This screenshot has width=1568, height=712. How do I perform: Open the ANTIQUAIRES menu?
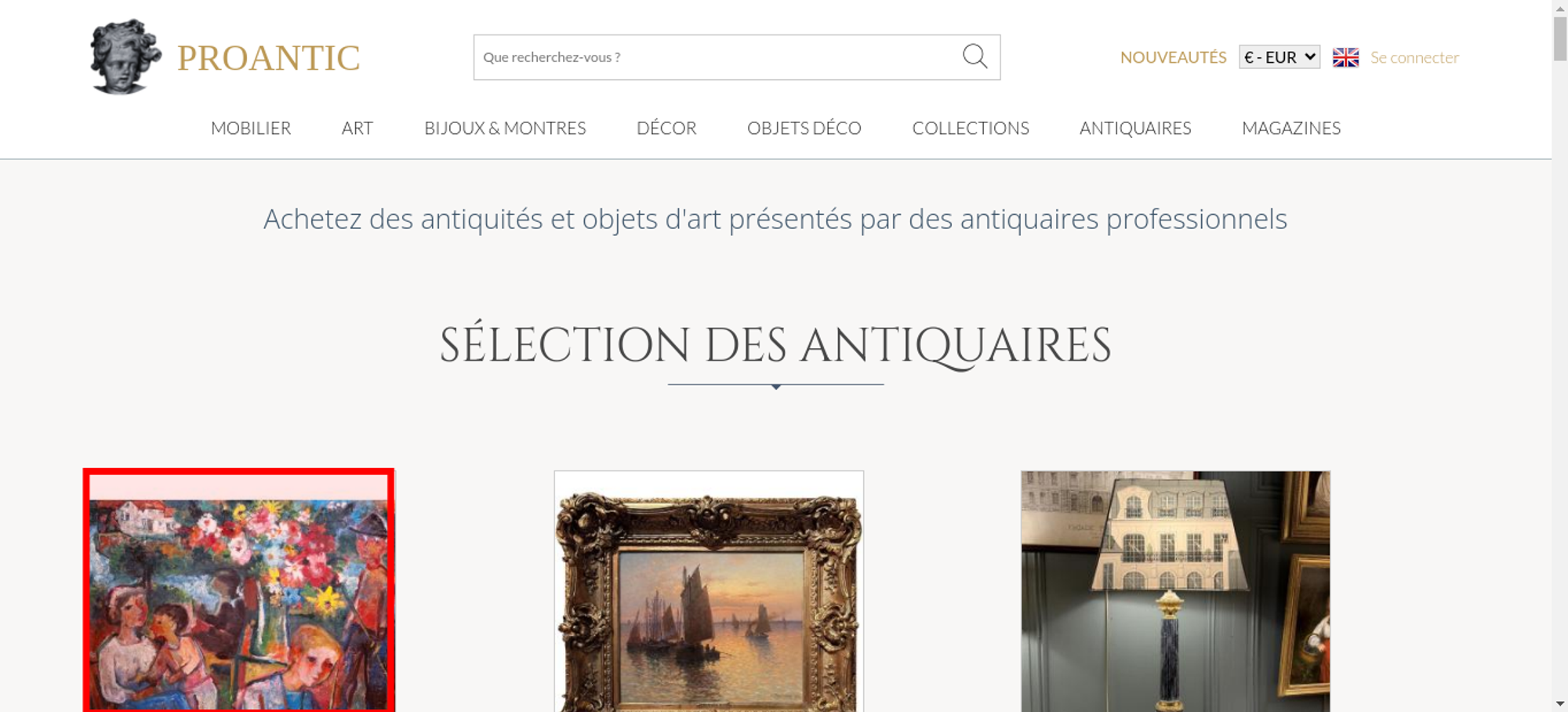click(1135, 128)
